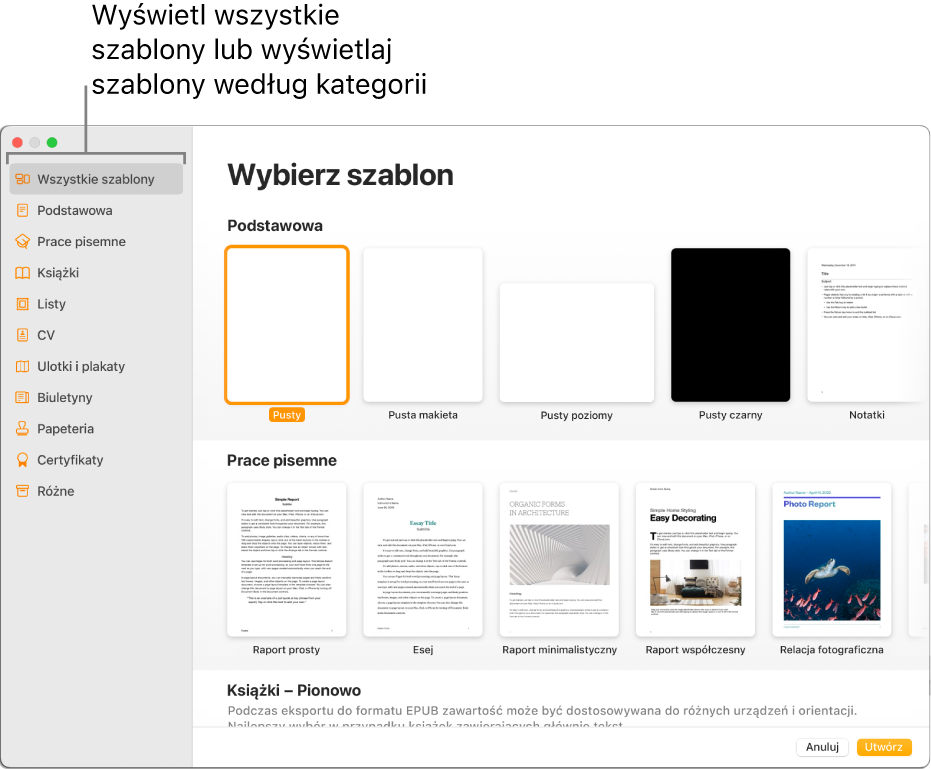Show Różne templates
The image size is (931, 769).
point(56,491)
